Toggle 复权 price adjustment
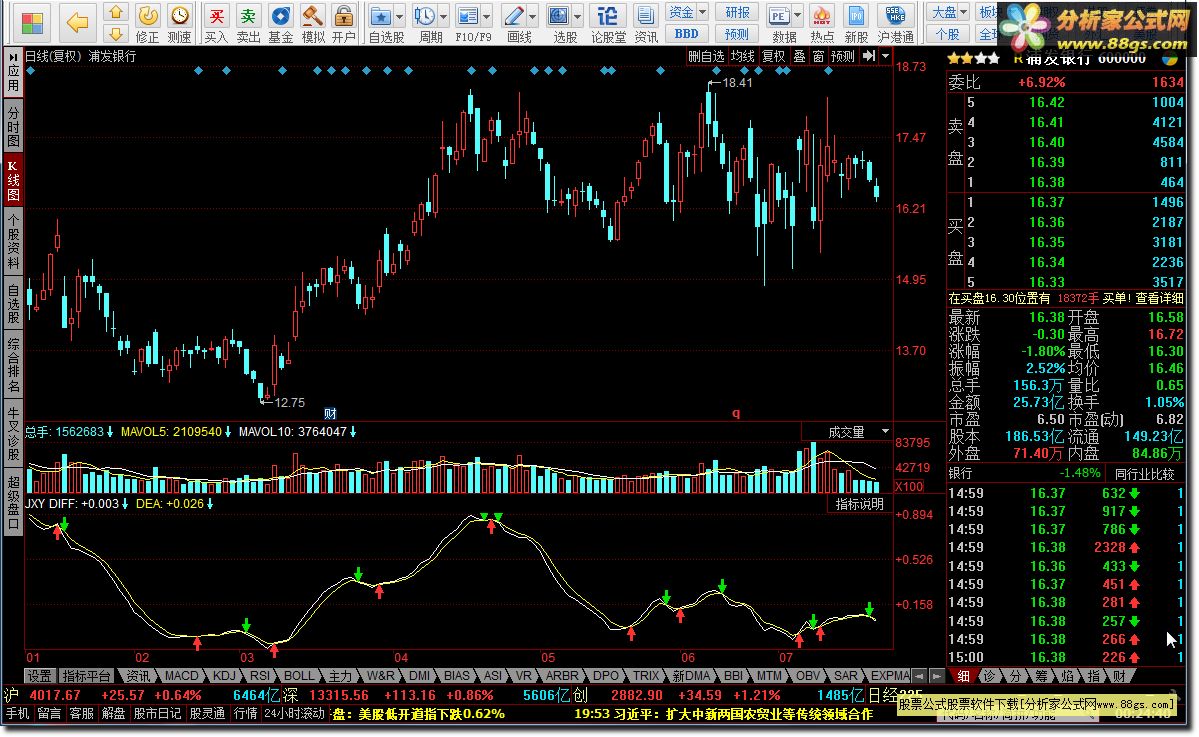 click(773, 56)
